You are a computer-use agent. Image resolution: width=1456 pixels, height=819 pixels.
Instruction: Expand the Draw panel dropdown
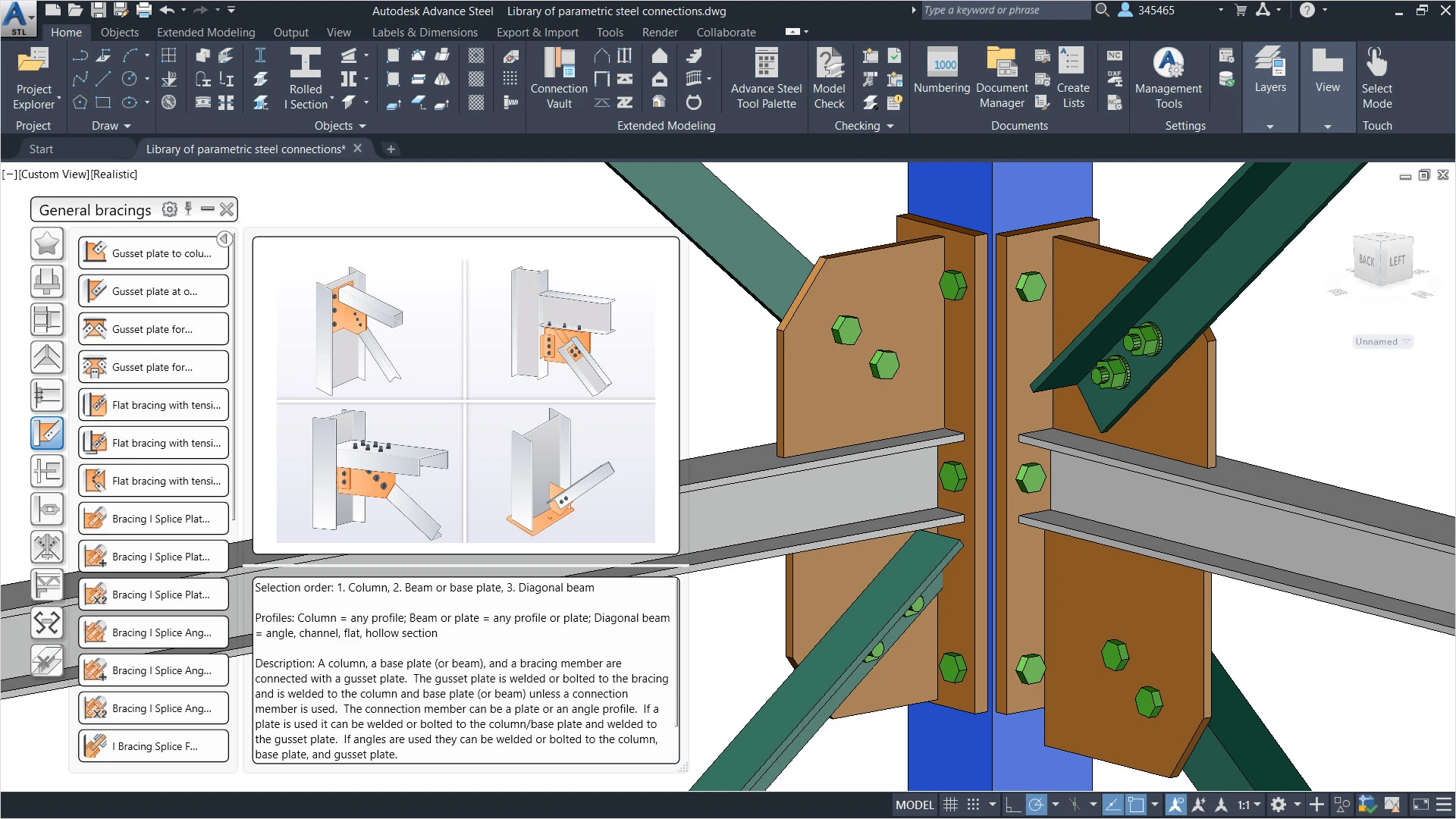tap(126, 126)
